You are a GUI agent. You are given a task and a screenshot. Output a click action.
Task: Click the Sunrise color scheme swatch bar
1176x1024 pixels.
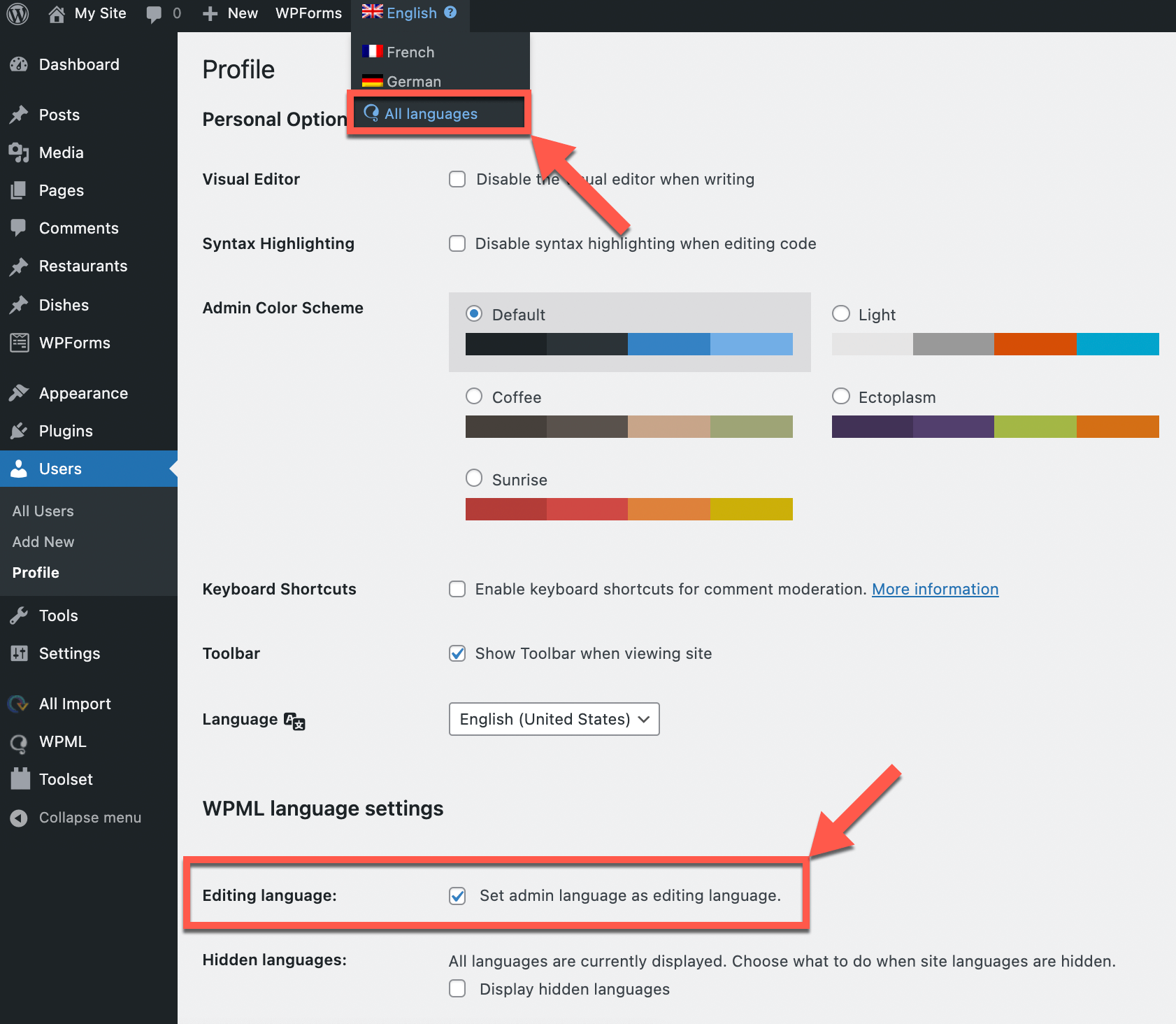click(x=629, y=509)
